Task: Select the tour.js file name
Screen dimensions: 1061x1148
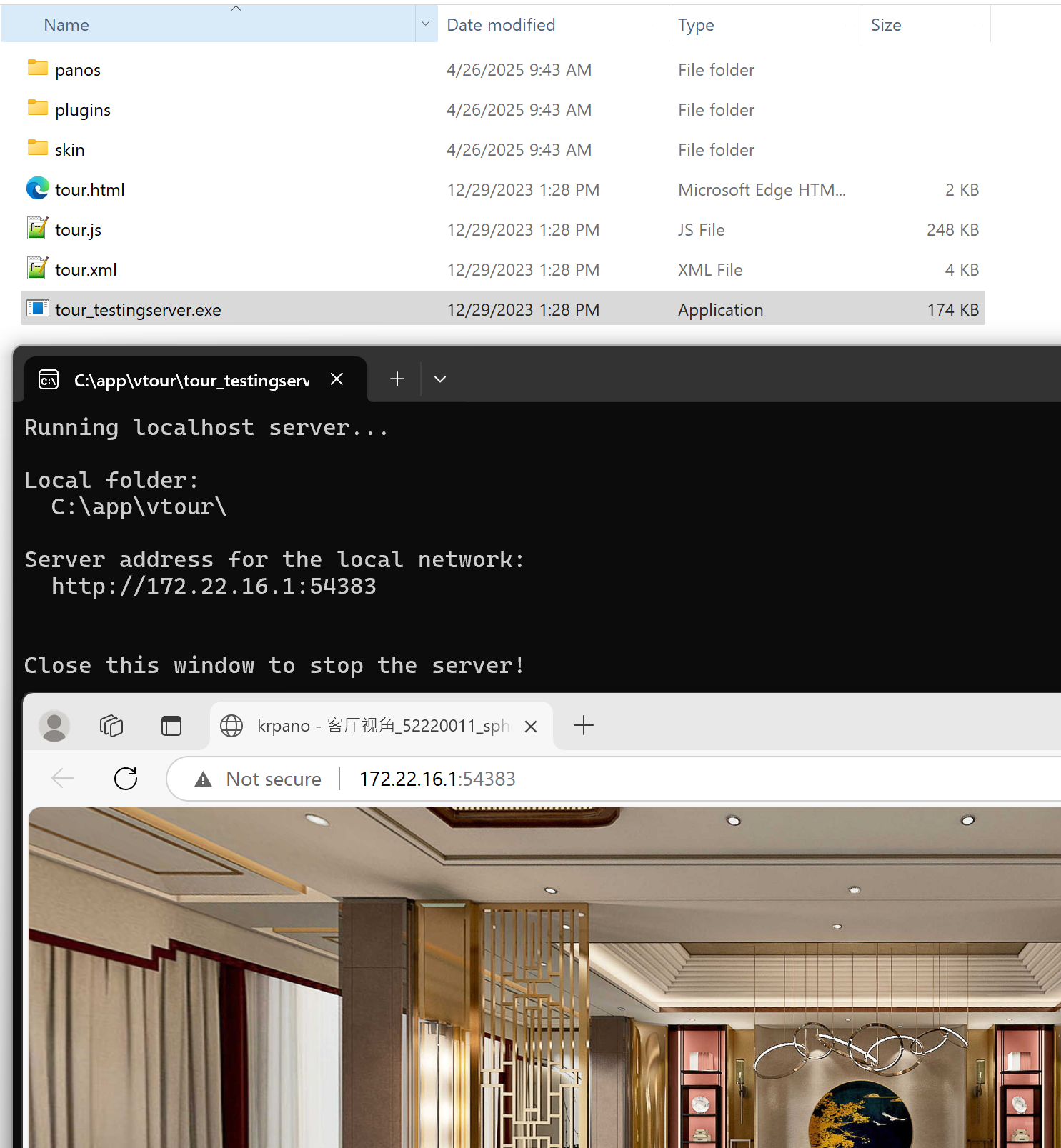Action: (x=79, y=230)
